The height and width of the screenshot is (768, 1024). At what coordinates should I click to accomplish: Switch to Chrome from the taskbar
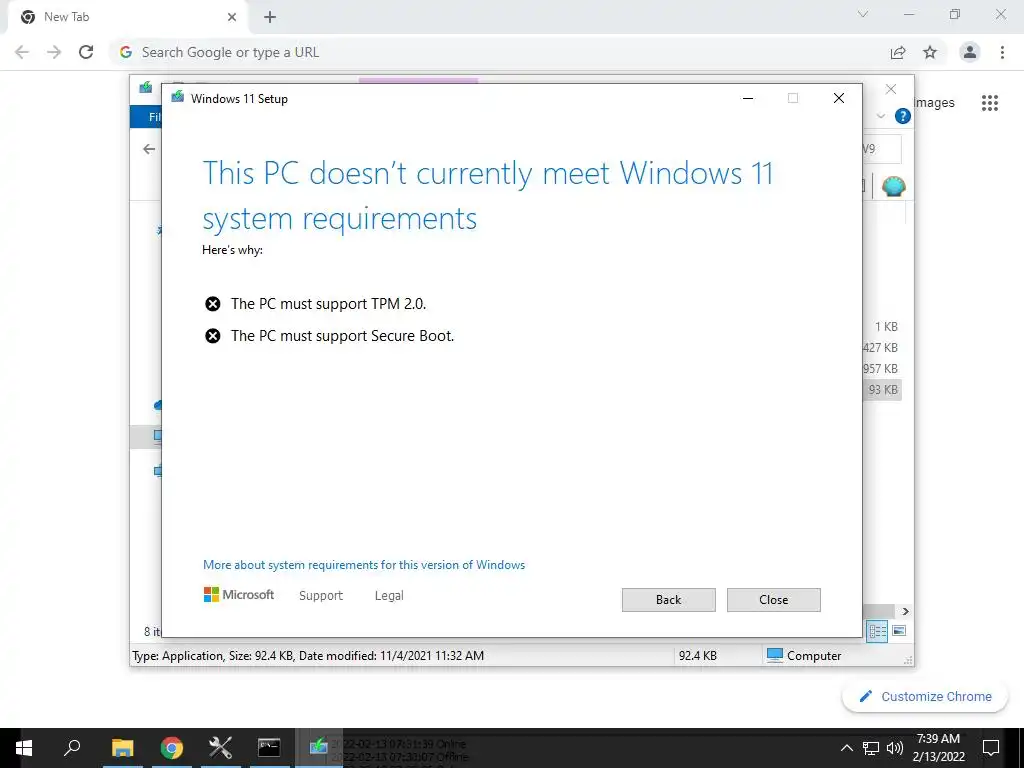(172, 748)
